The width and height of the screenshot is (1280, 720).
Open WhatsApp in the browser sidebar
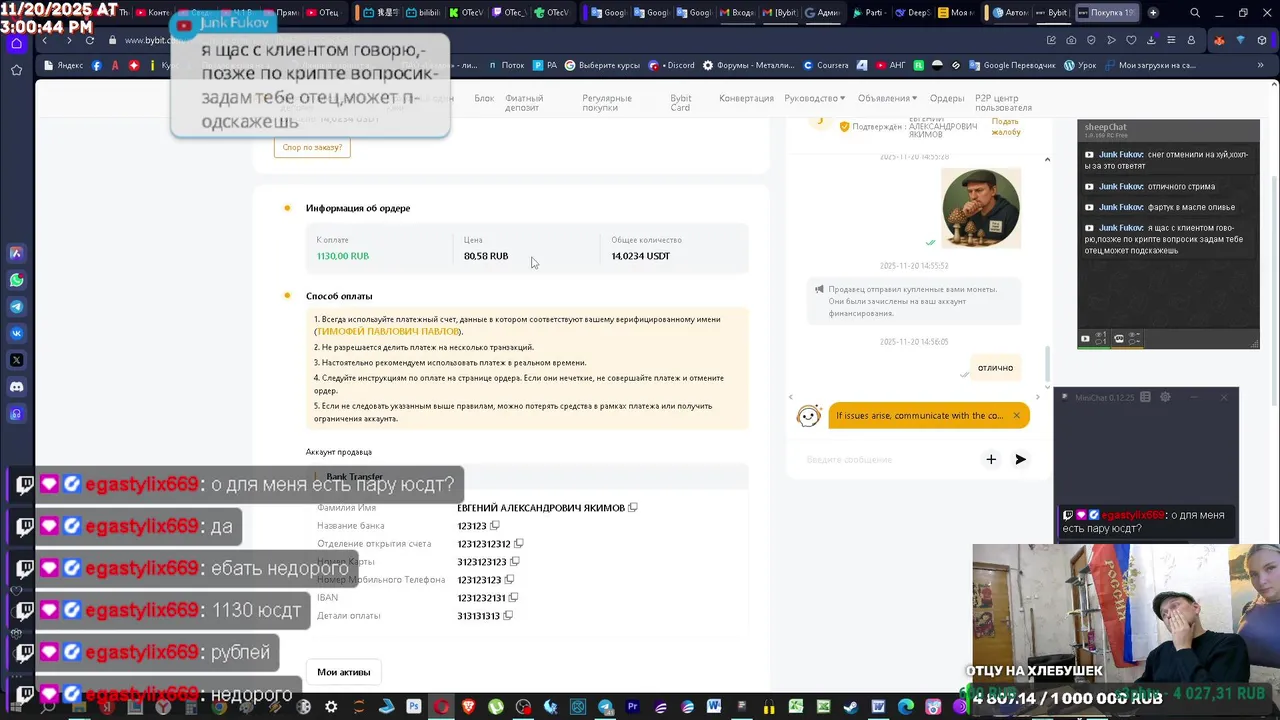16,280
